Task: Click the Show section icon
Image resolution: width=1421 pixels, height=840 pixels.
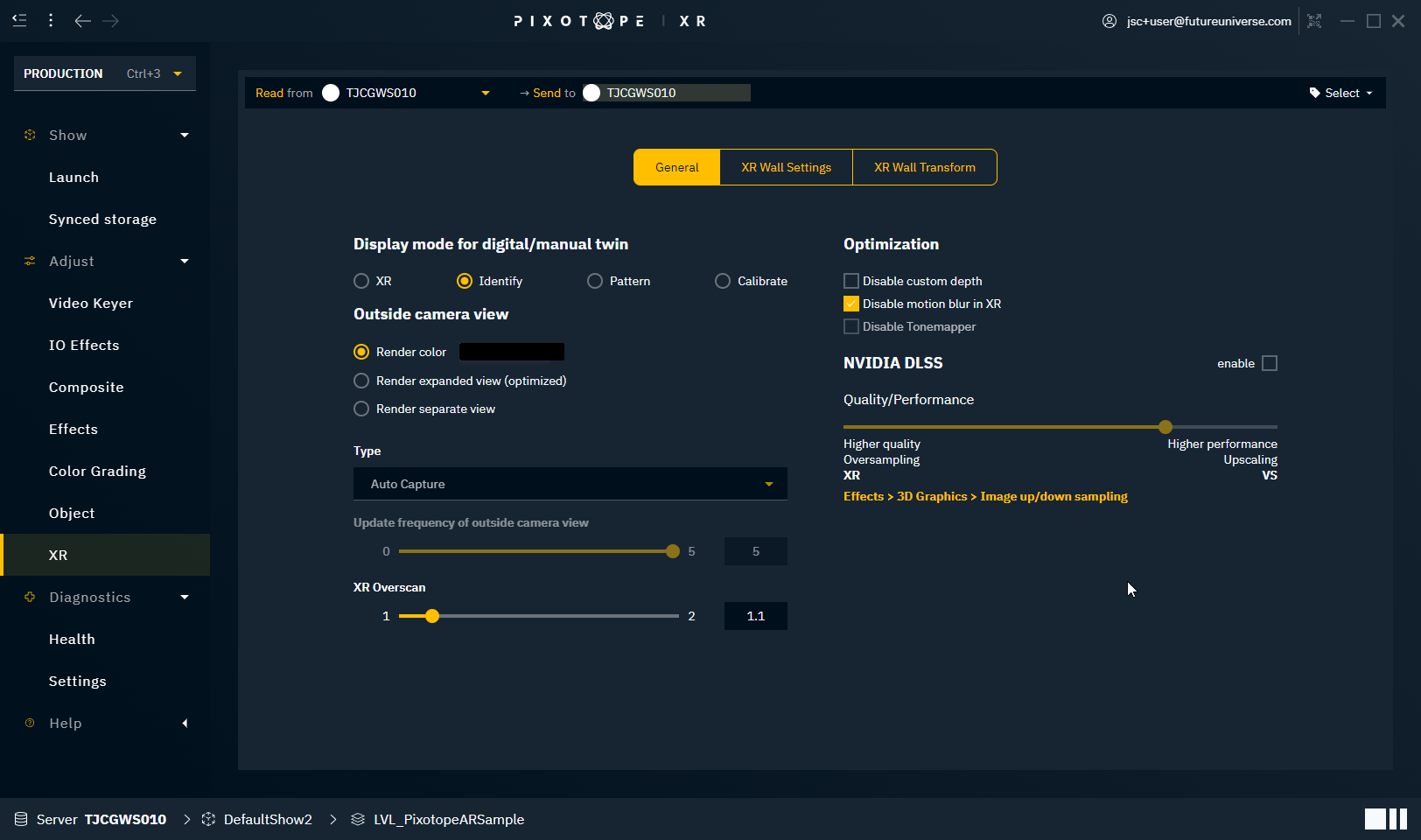Action: click(30, 135)
